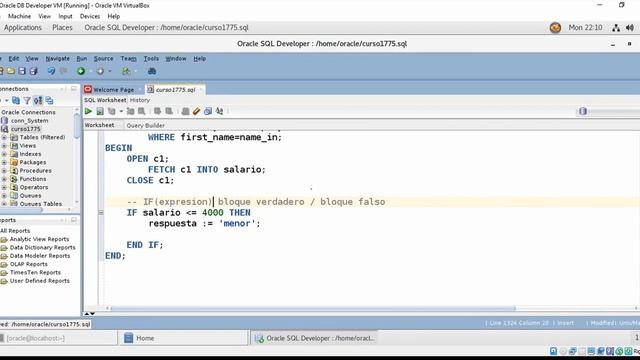The image size is (640, 360).
Task: Click the To Upper/Lower/InitCap icon
Action: (x=219, y=111)
